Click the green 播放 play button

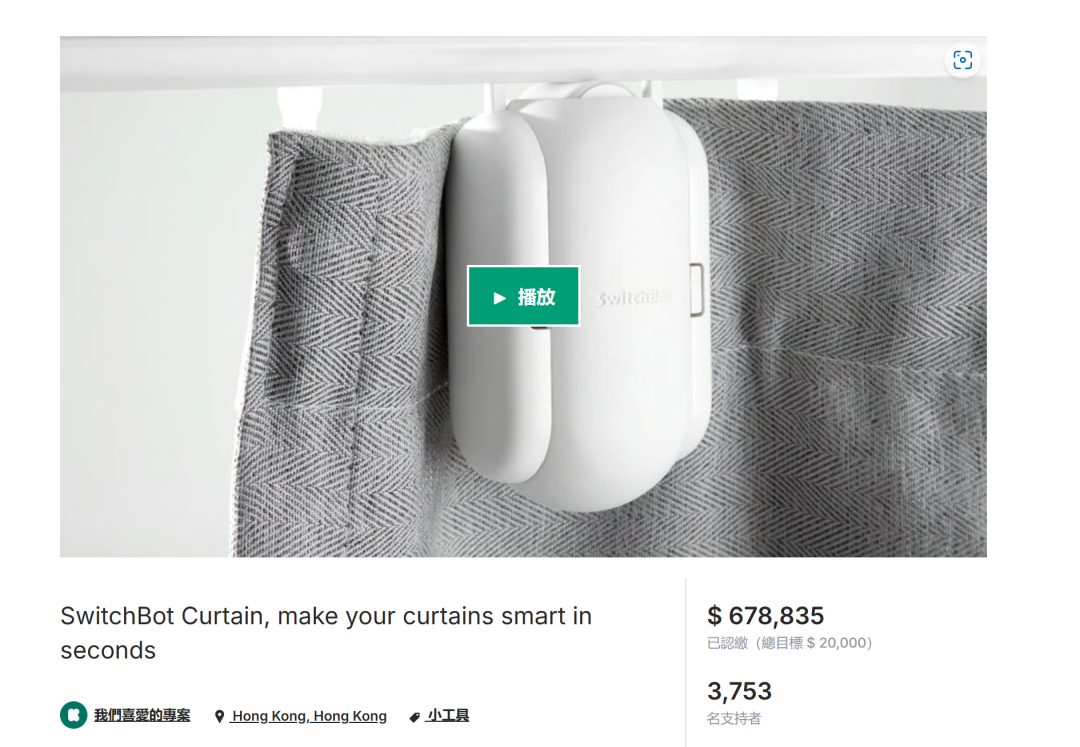pos(523,296)
